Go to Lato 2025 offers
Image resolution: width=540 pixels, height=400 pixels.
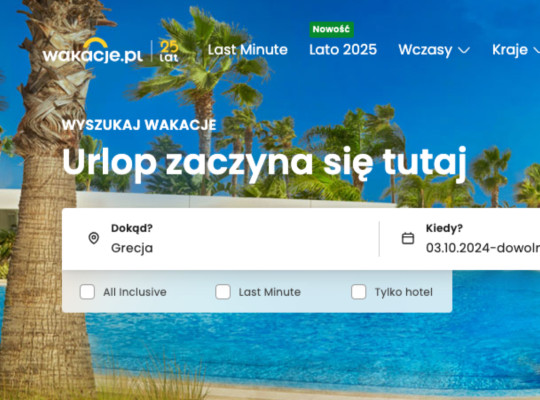(343, 50)
